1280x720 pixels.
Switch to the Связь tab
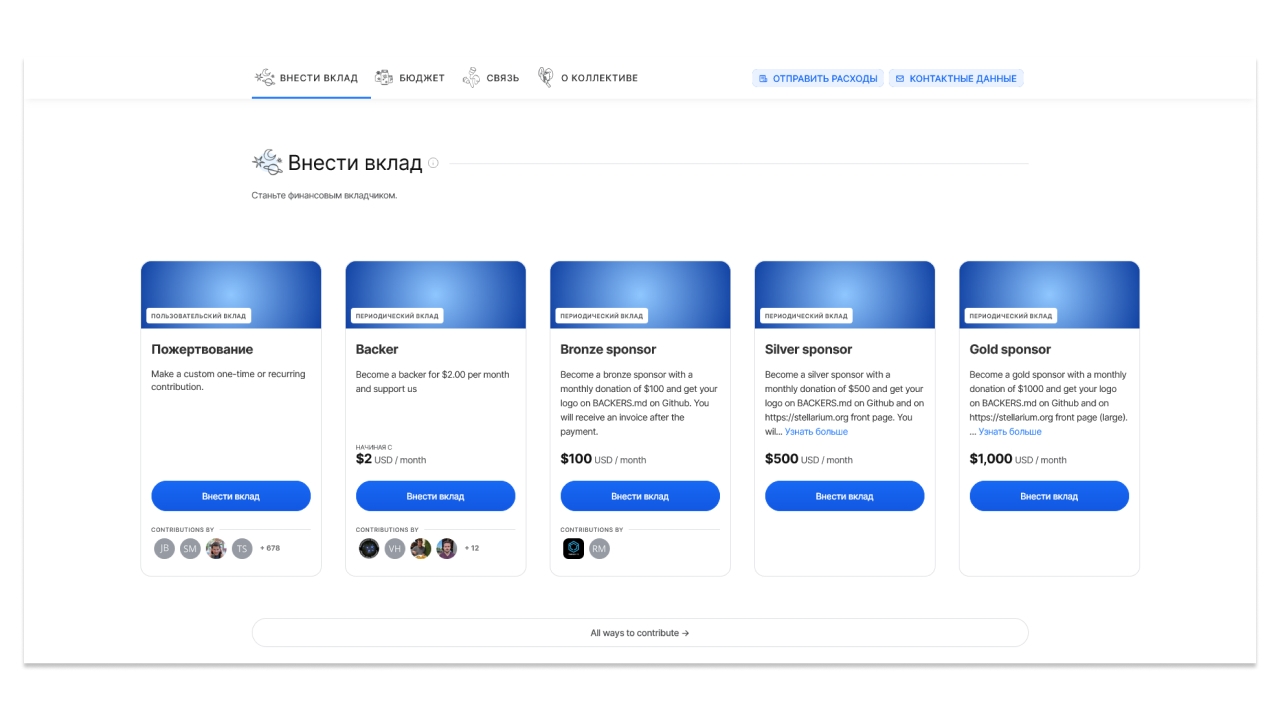[491, 78]
